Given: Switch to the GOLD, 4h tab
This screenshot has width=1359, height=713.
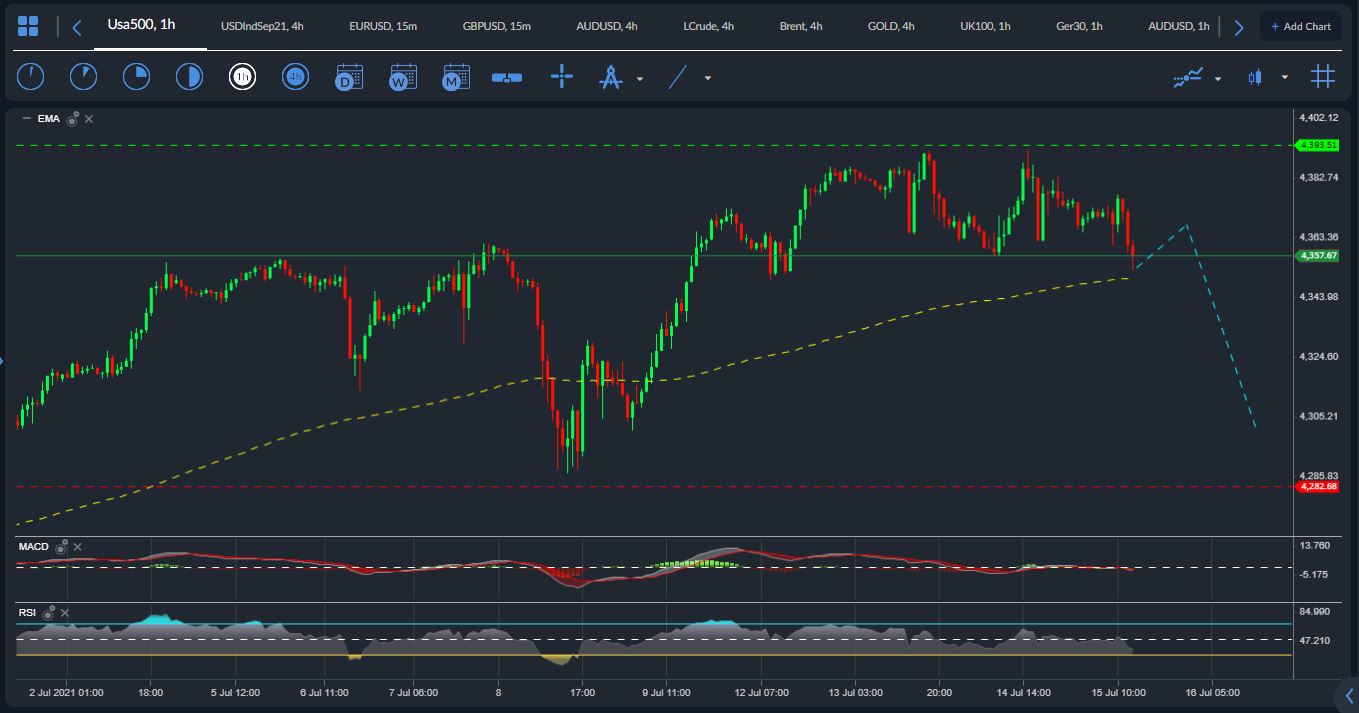Looking at the screenshot, I should [x=890, y=26].
